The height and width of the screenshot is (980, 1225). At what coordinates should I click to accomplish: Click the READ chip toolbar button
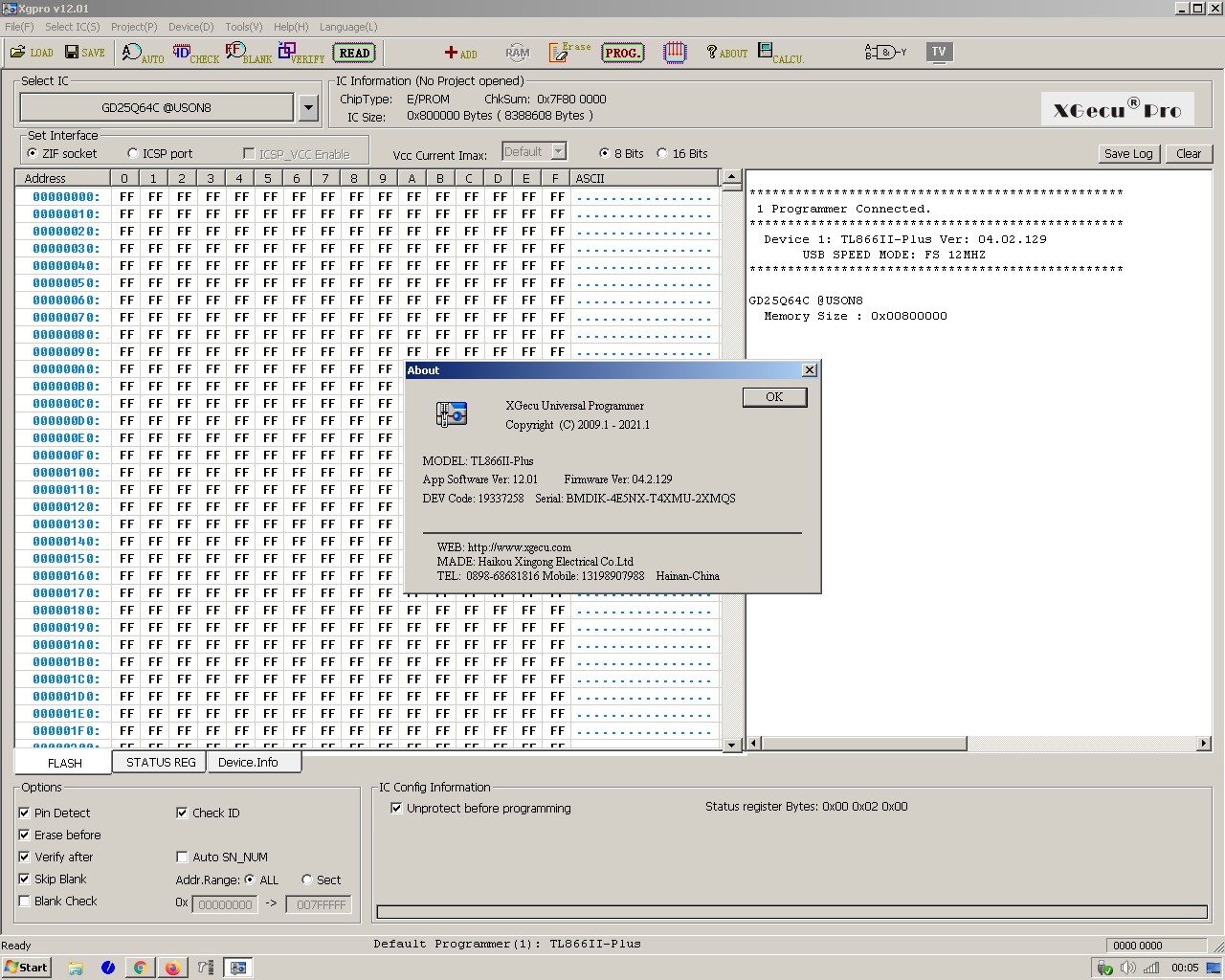[x=354, y=53]
